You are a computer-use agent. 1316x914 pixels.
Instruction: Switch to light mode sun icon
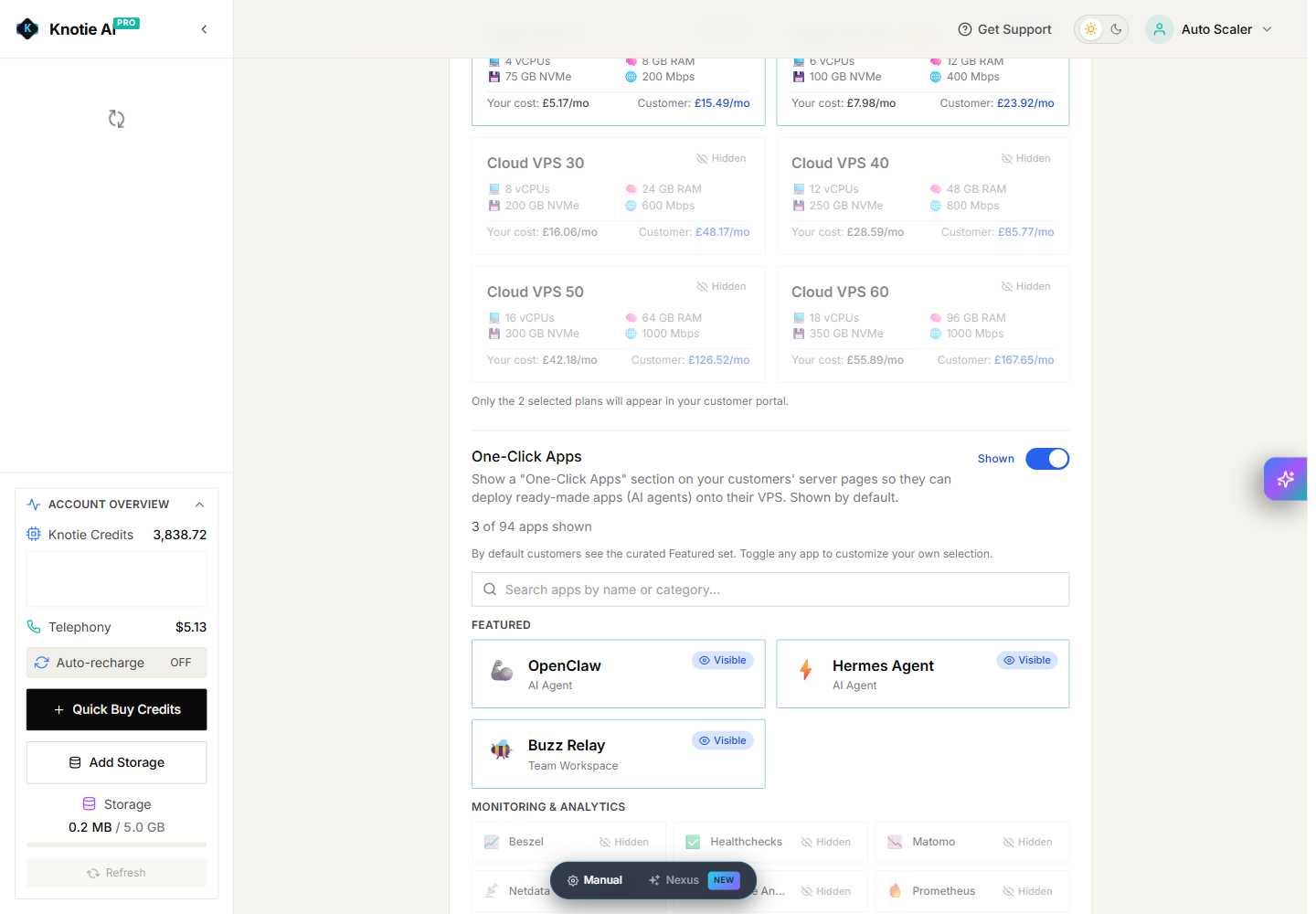(x=1090, y=29)
